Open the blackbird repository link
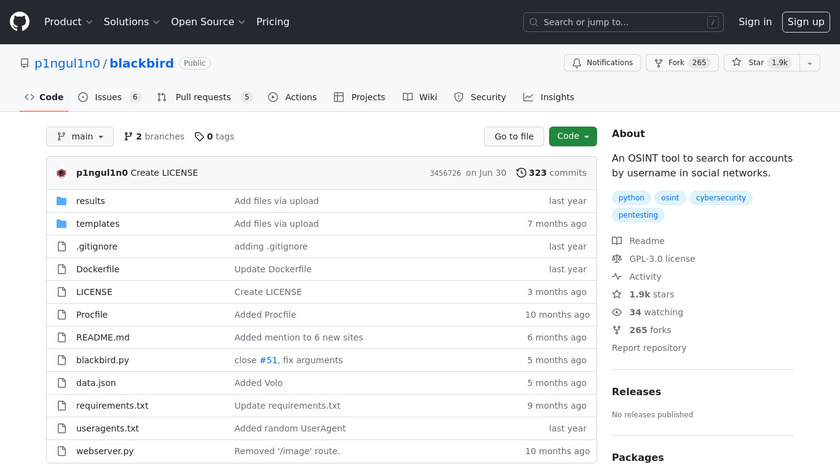Viewport: 840px width, 472px height. pyautogui.click(x=141, y=63)
